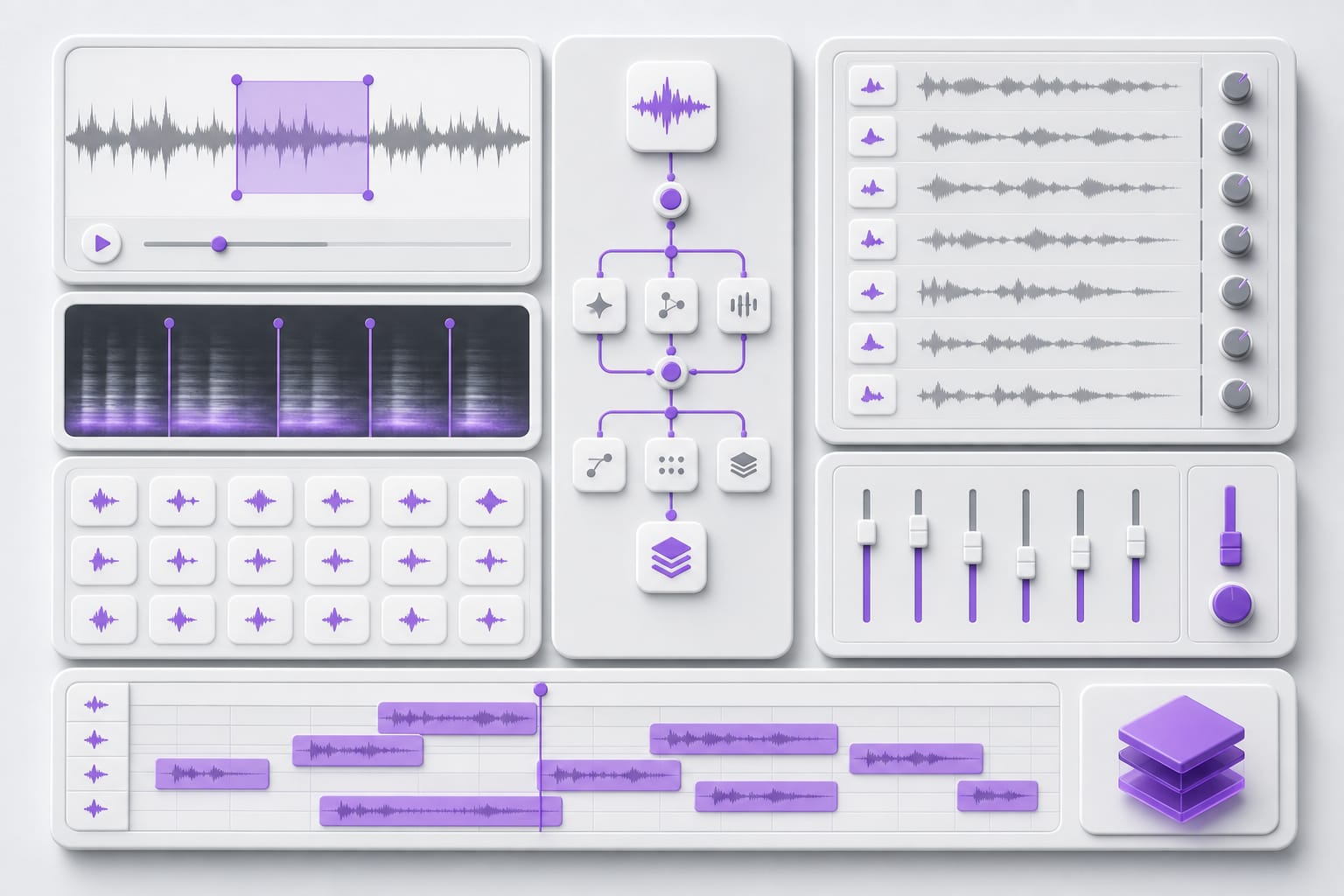
Task: Click the vertical audio bars node in the chain
Action: pos(744,305)
